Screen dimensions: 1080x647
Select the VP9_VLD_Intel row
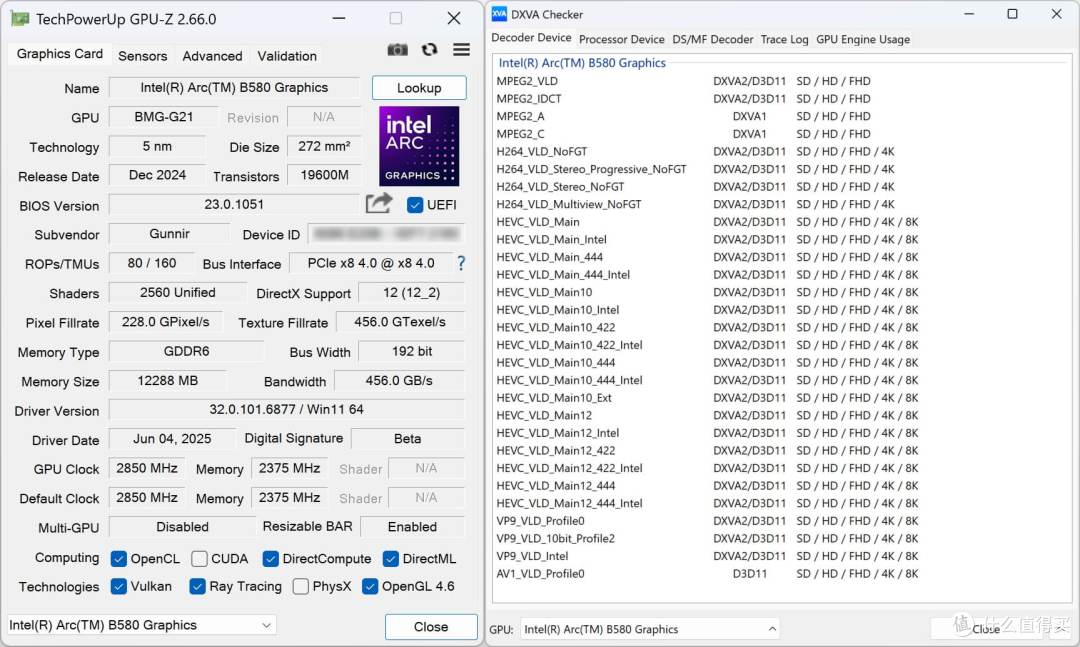point(707,556)
